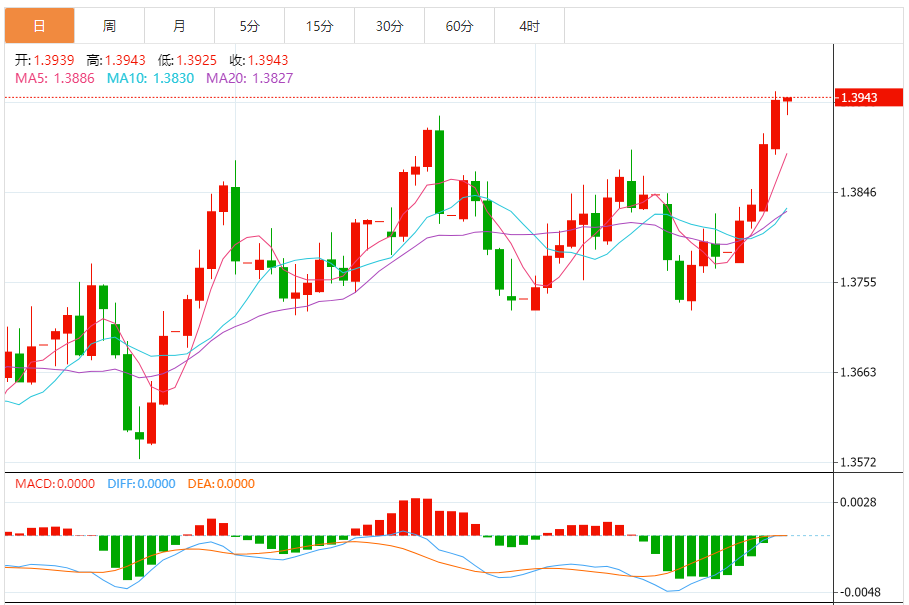The height and width of the screenshot is (605, 909).
Task: Open the 4时 timeframe tab
Action: [529, 26]
